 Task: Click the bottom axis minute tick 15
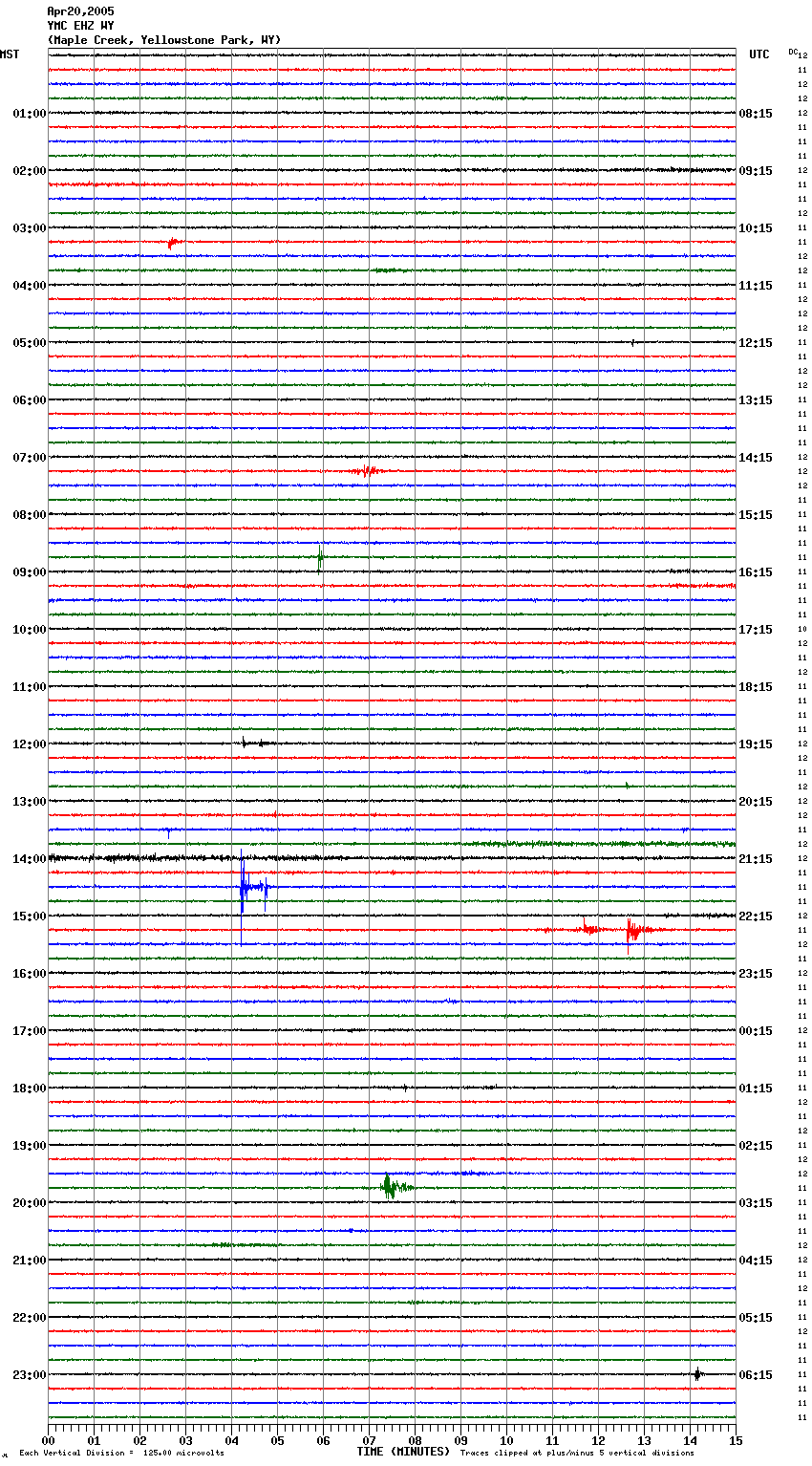[x=735, y=1441]
